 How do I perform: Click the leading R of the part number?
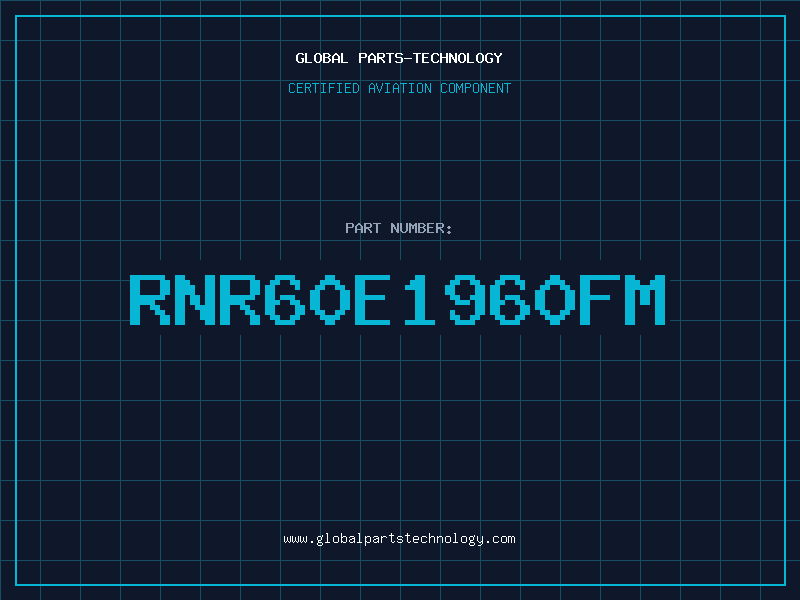click(x=150, y=299)
